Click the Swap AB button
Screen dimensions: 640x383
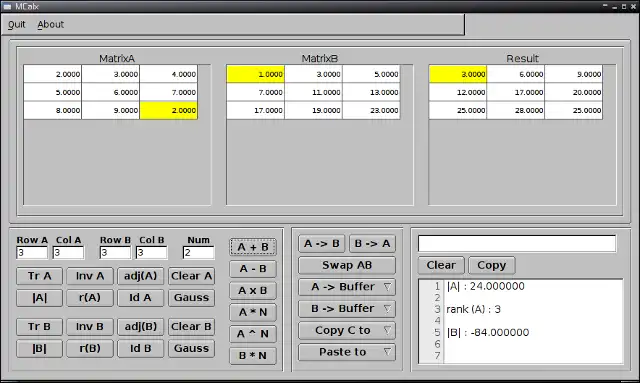pos(347,265)
